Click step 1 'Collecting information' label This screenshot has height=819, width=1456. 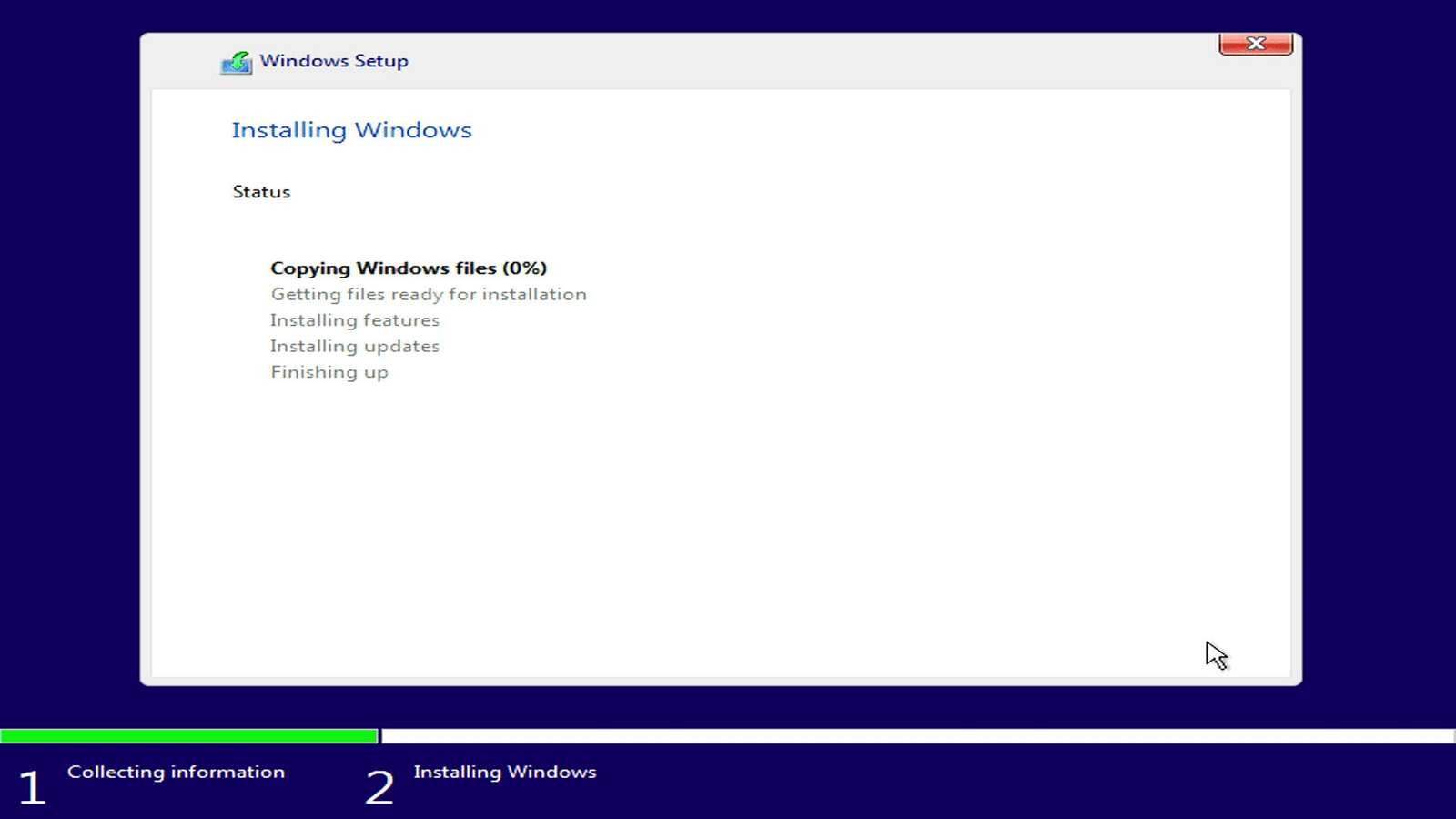click(x=176, y=772)
